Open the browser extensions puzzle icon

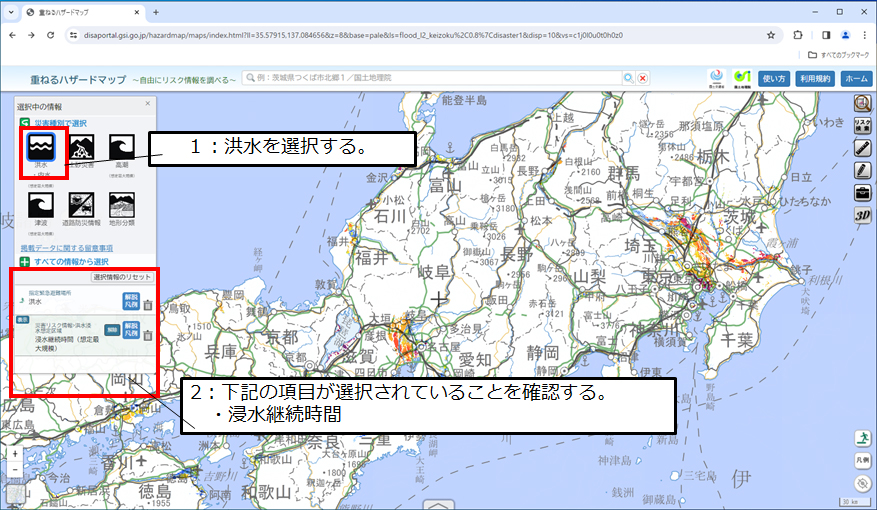798,35
